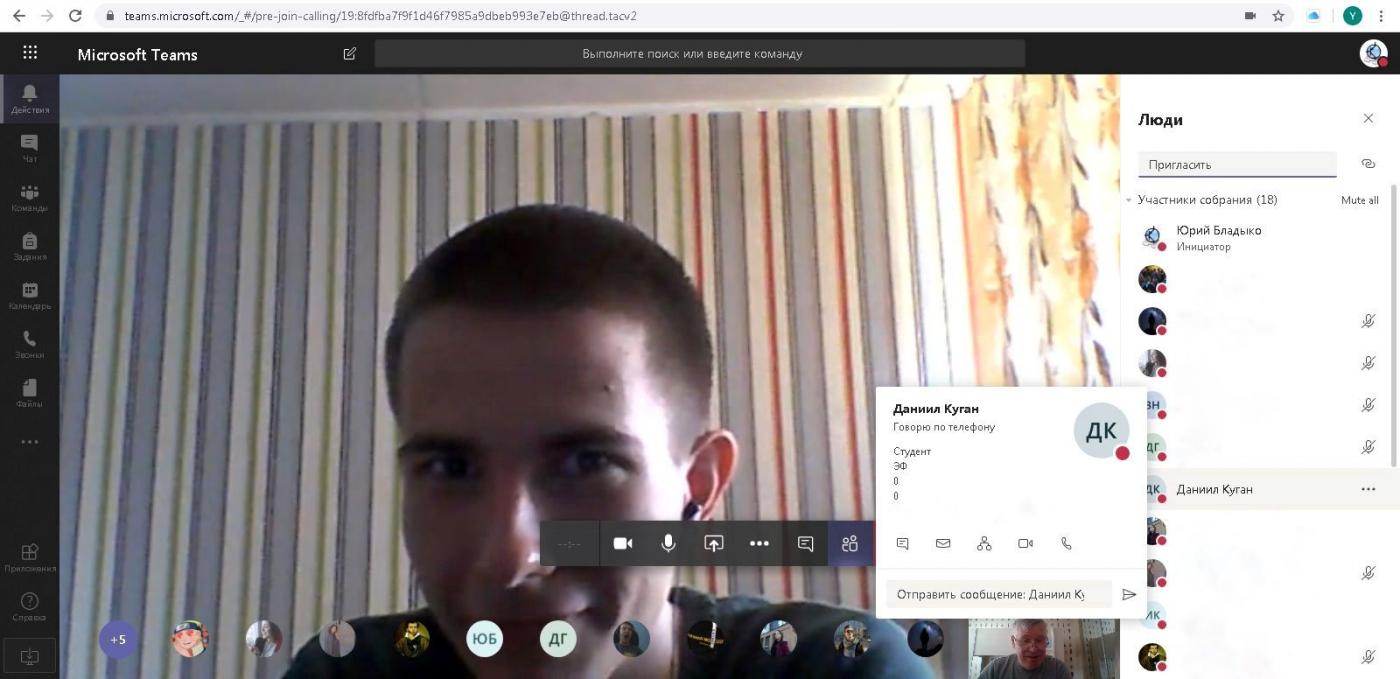The height and width of the screenshot is (679, 1400).
Task: Open the Calendar in the left sidebar
Action: coord(29,296)
